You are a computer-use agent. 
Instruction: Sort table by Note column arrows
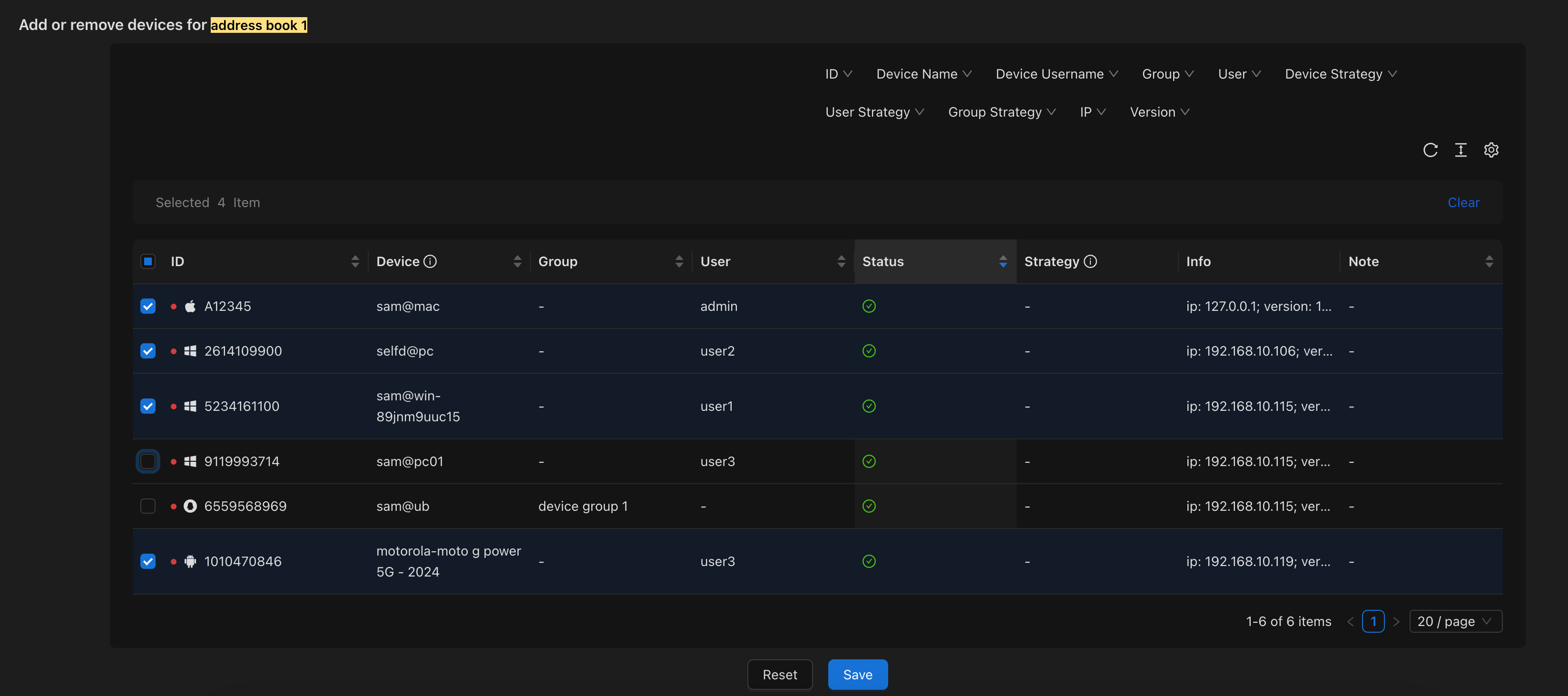(x=1489, y=261)
